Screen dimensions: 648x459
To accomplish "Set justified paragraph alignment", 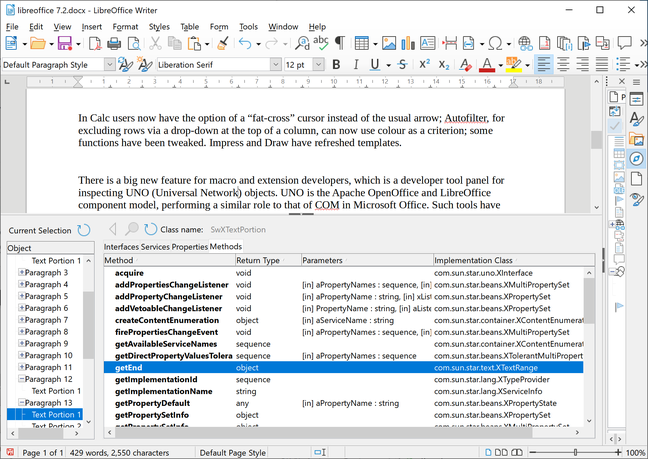I will coord(602,64).
